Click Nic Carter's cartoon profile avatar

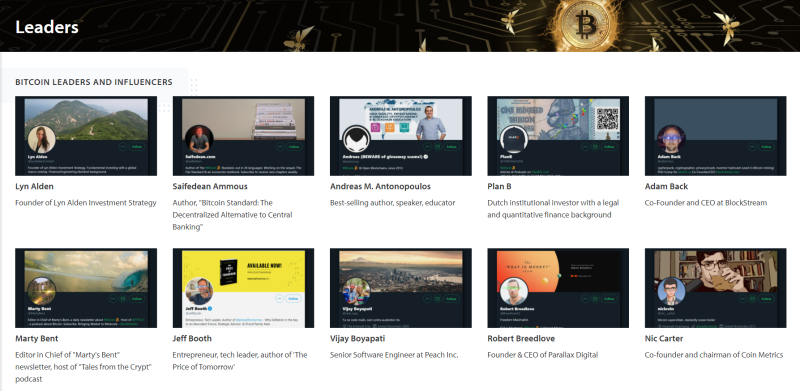click(x=671, y=291)
